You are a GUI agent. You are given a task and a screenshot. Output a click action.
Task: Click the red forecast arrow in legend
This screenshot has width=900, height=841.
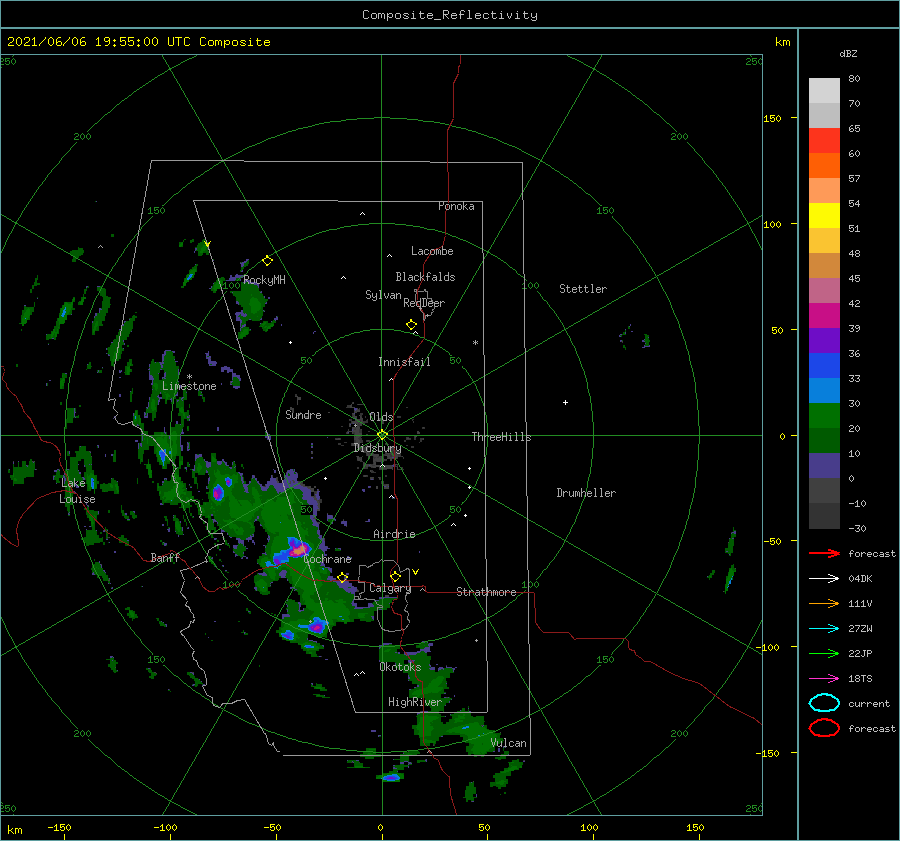[x=824, y=553]
